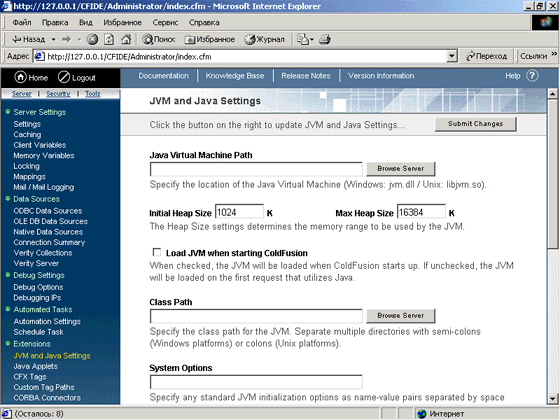The image size is (560, 420).
Task: Open the Вид menu
Action: pos(86,22)
